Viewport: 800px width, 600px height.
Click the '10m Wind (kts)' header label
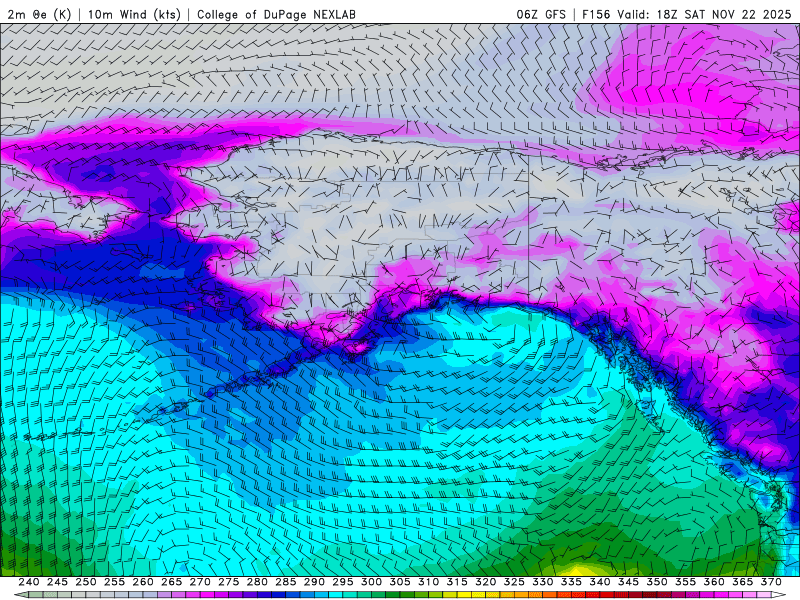tap(134, 14)
